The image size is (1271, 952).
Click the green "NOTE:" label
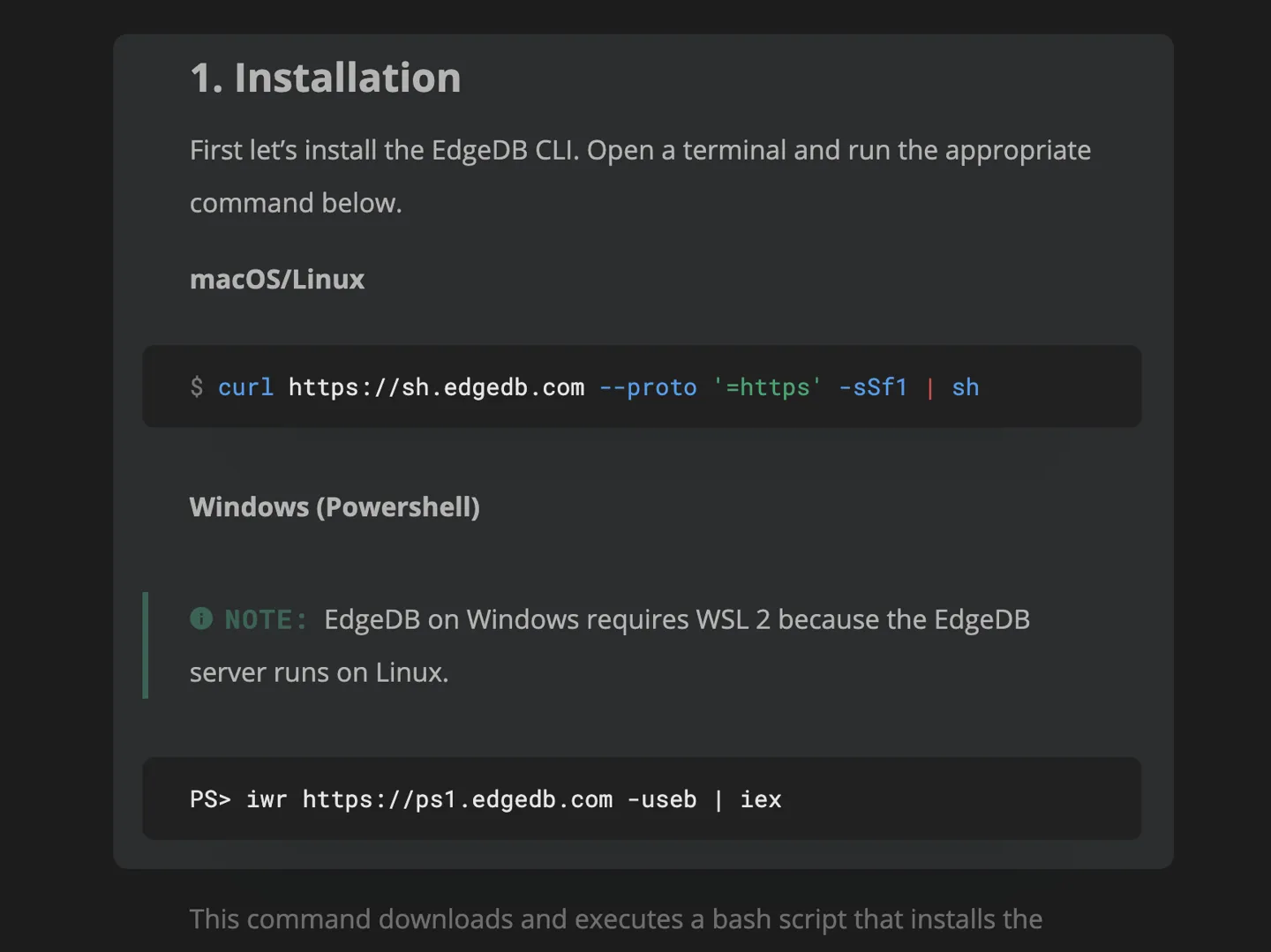[x=266, y=619]
